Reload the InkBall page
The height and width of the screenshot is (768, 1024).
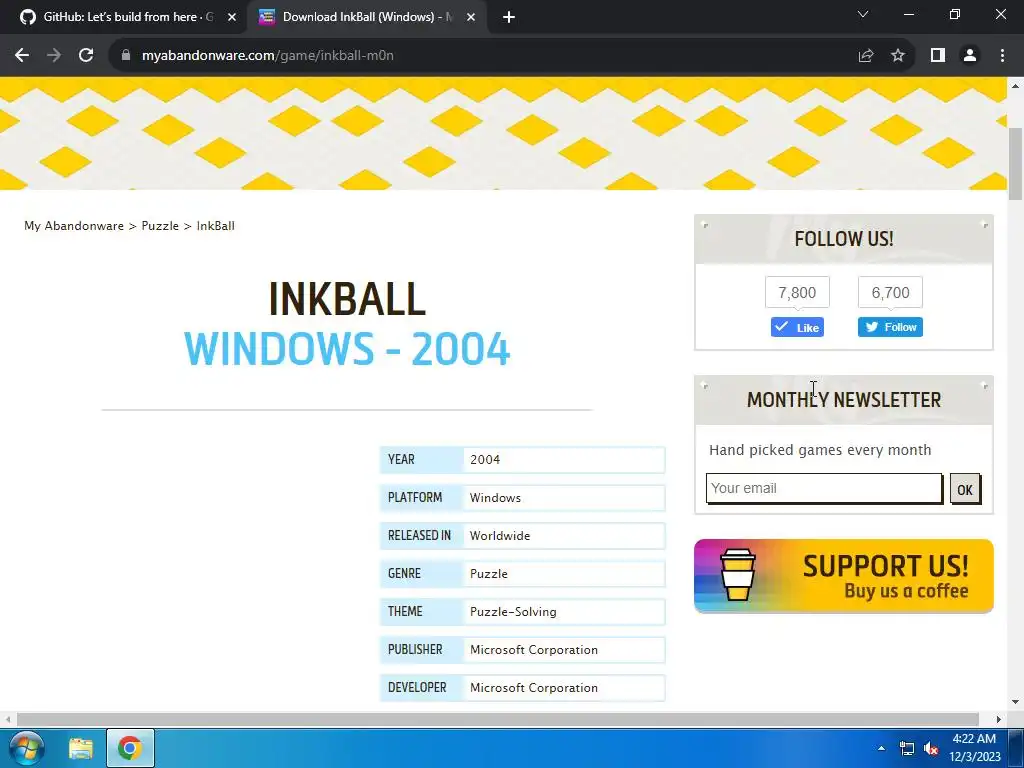pyautogui.click(x=86, y=56)
